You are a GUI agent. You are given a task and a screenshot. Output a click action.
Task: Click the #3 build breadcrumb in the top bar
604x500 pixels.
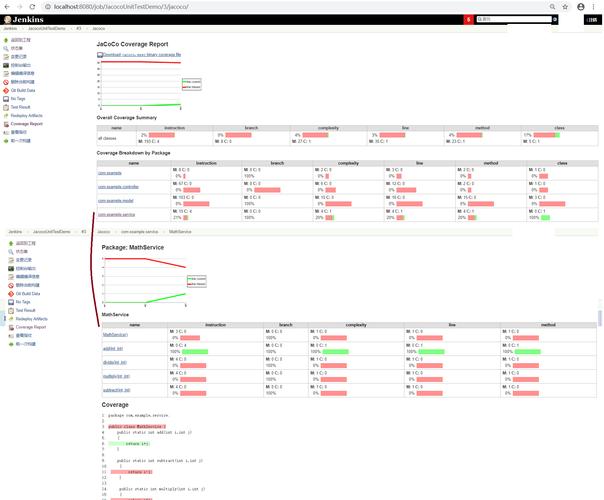pos(79,29)
